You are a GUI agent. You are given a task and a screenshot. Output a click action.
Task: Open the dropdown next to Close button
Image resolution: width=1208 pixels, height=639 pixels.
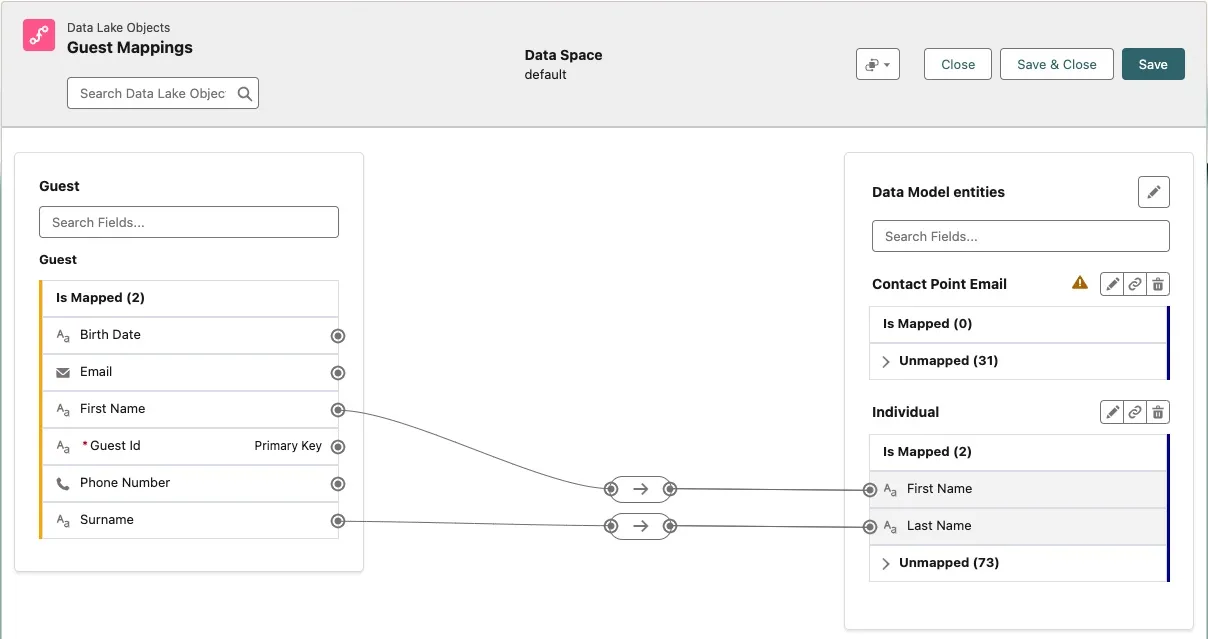click(878, 64)
